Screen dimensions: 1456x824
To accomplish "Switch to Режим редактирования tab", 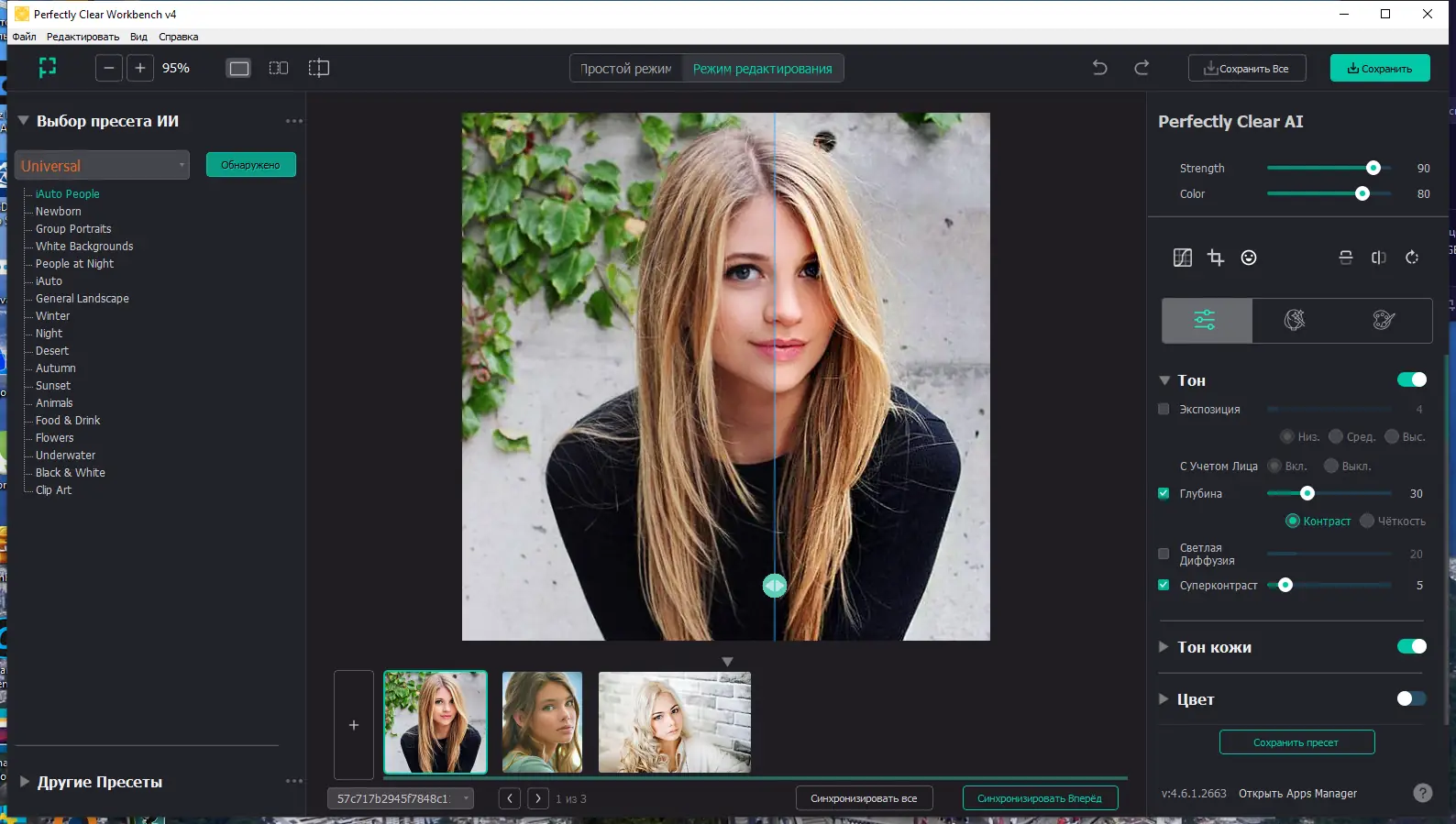I will 763,69.
